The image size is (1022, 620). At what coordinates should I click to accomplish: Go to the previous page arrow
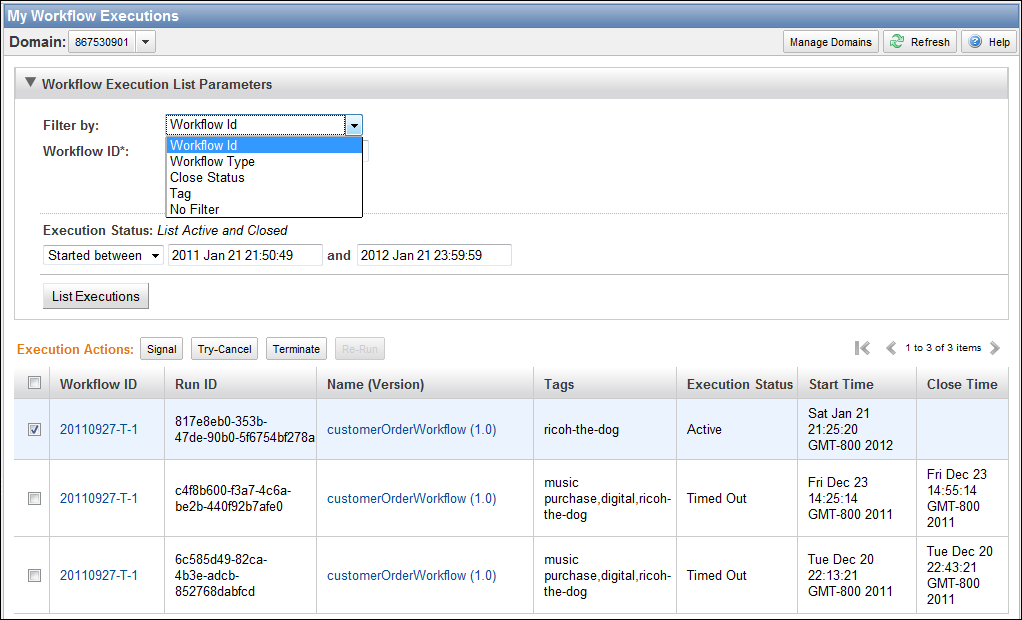[891, 348]
